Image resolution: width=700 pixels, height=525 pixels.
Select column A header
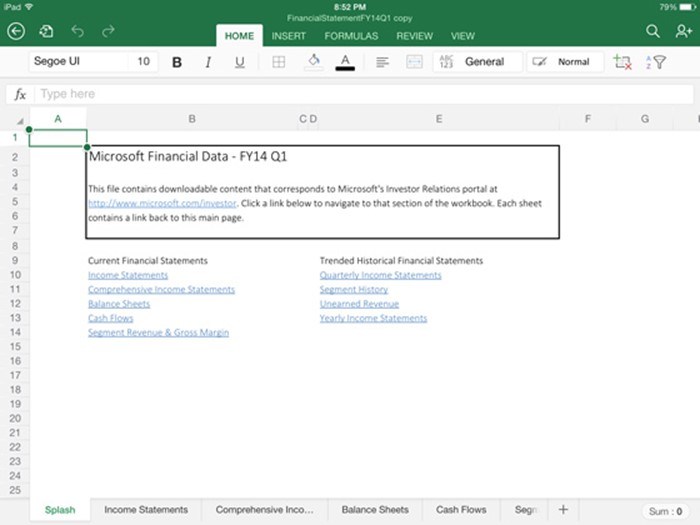pos(58,119)
